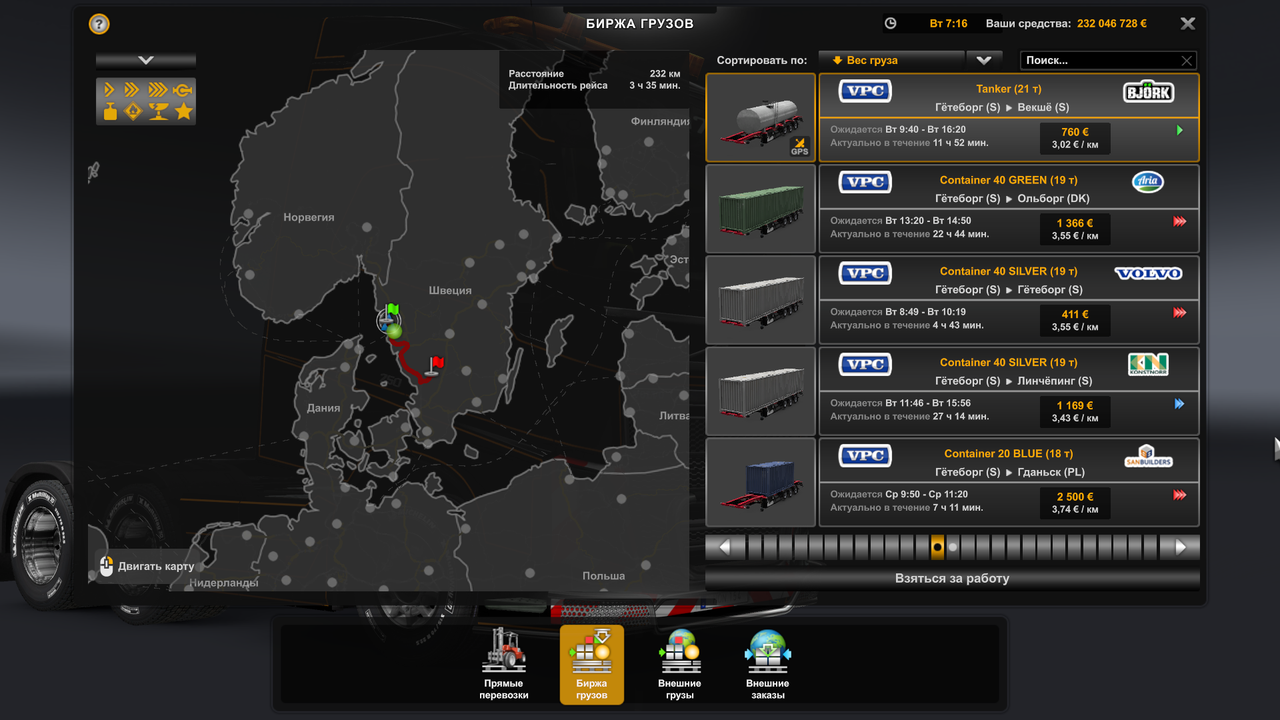
Task: Enable the valuable cargo star filter
Action: (183, 111)
